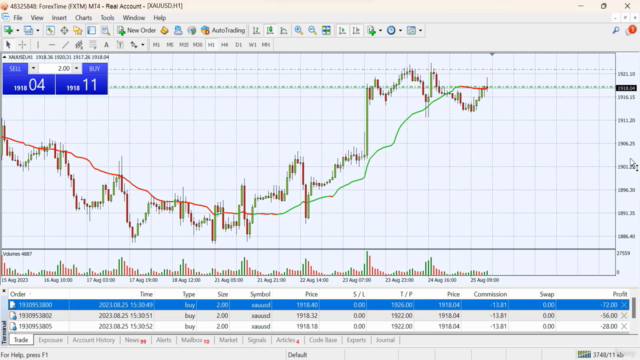The width and height of the screenshot is (640, 360).
Task: Toggle Auto Scroll chart icon
Action: [x=342, y=30]
